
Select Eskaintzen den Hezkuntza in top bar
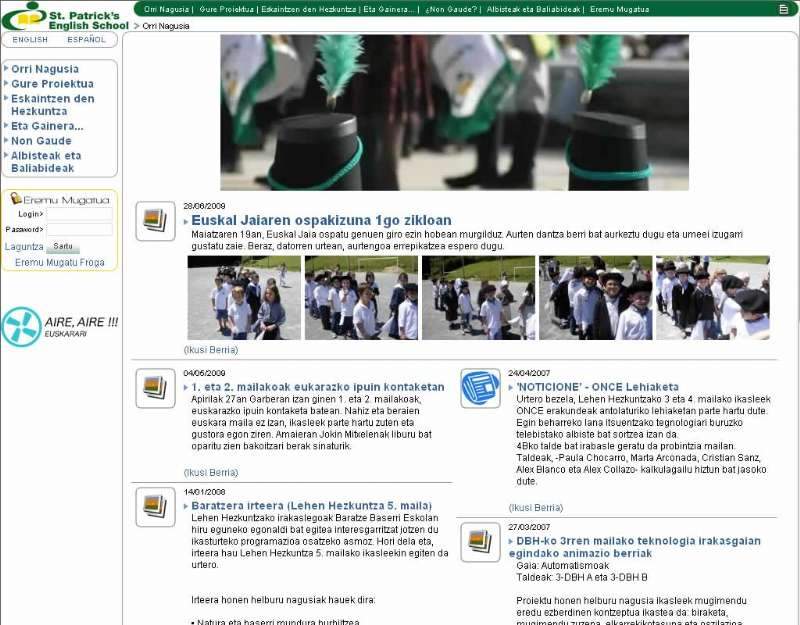(309, 9)
